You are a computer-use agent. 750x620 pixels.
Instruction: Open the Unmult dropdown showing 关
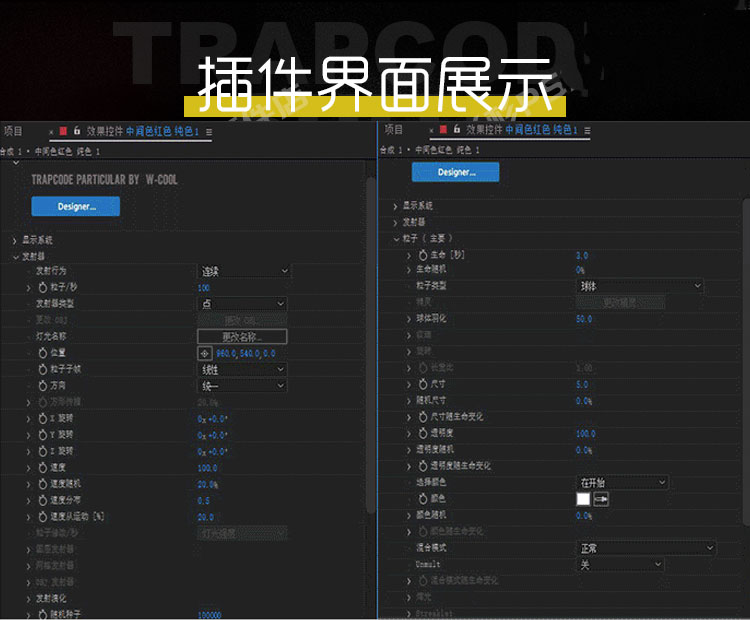(x=620, y=565)
